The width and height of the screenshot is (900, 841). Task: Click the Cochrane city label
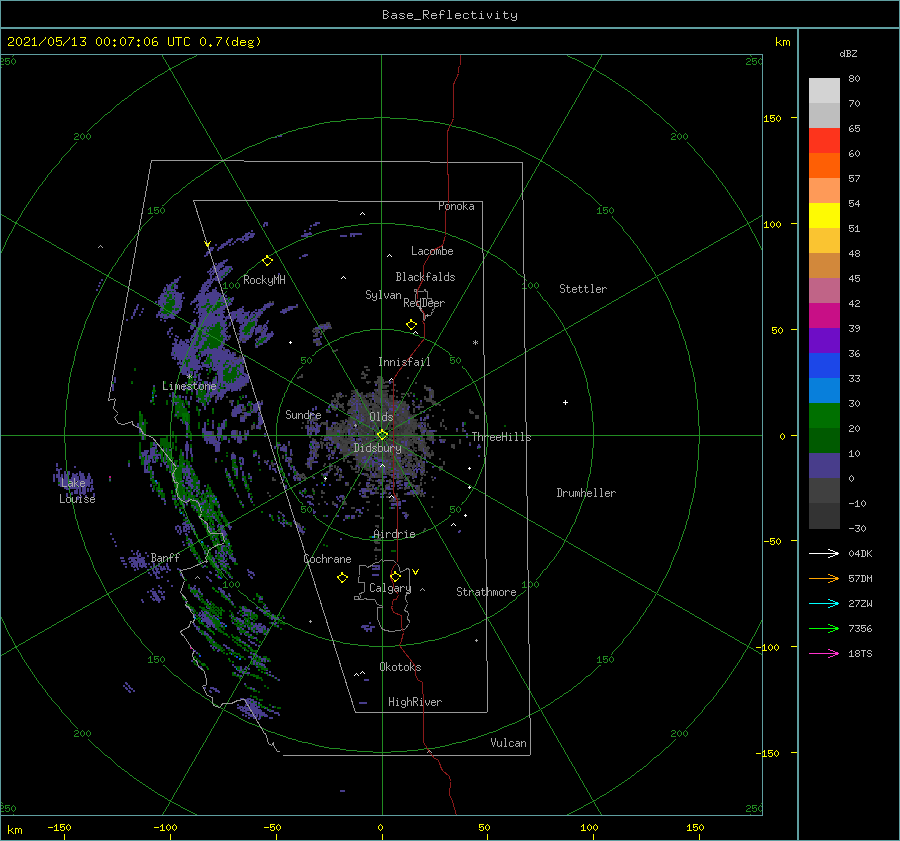tap(327, 559)
